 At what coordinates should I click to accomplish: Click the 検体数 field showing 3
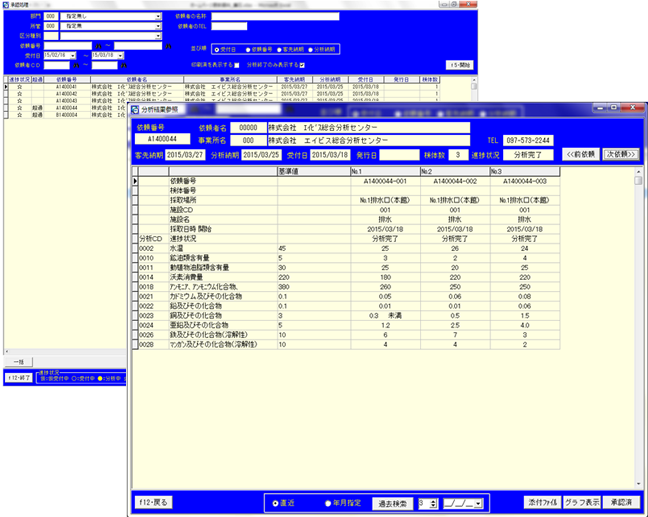pyautogui.click(x=458, y=155)
